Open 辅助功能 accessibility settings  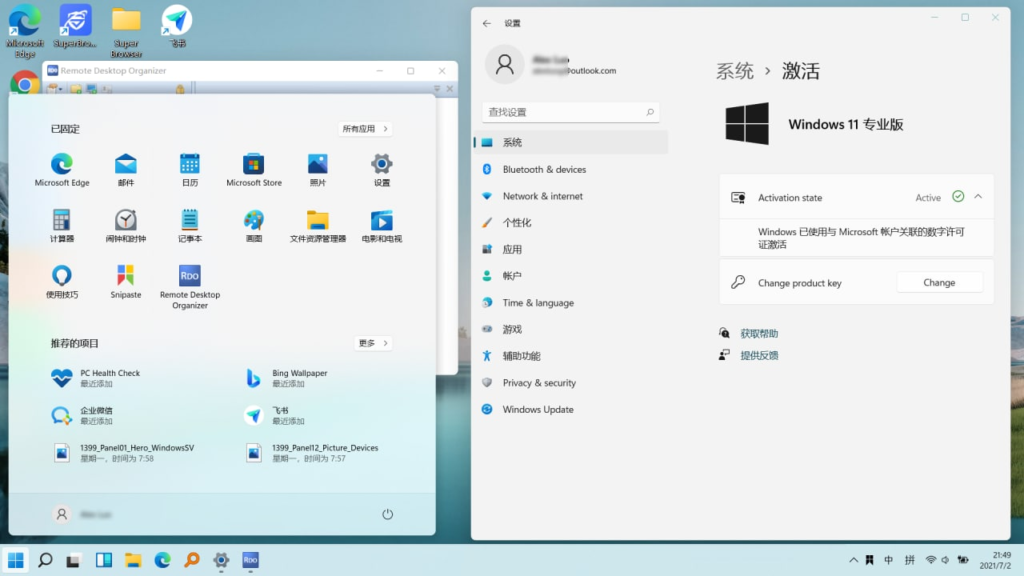tap(571, 356)
